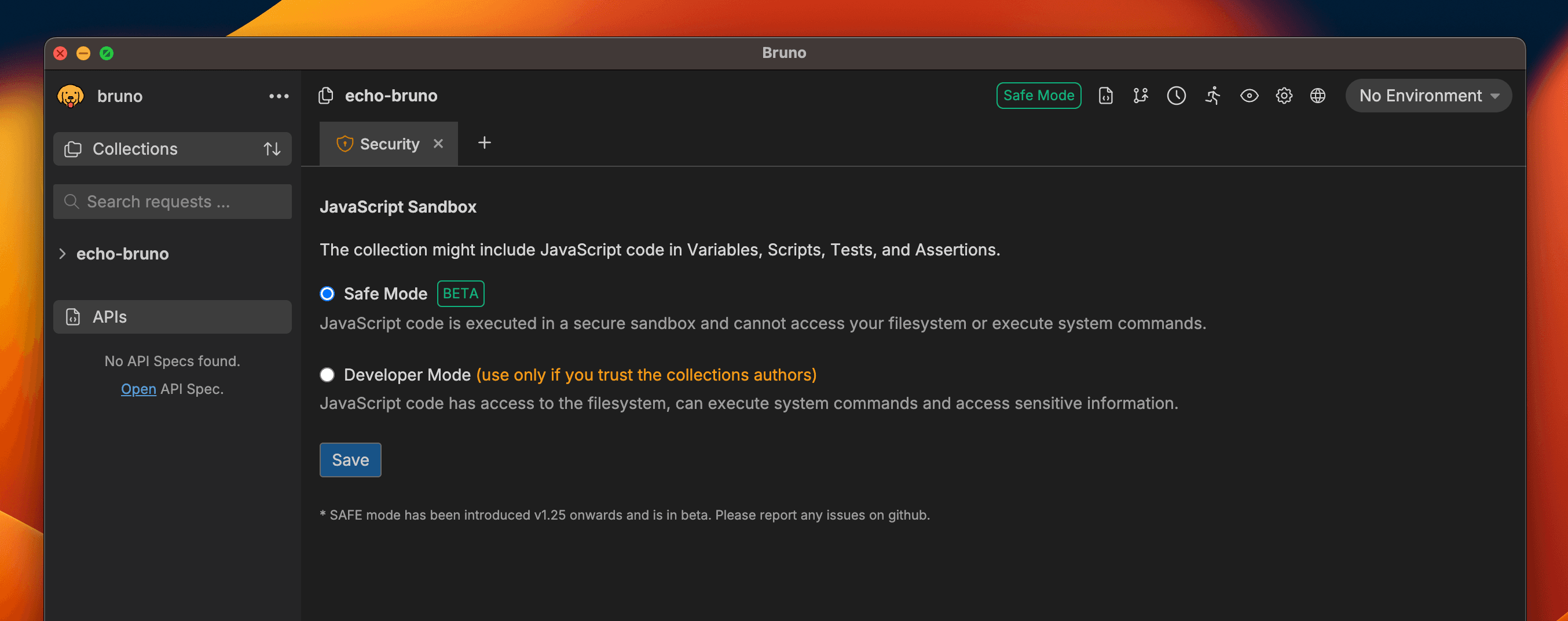Open the collection settings gear icon
1568x621 pixels.
click(x=1284, y=96)
